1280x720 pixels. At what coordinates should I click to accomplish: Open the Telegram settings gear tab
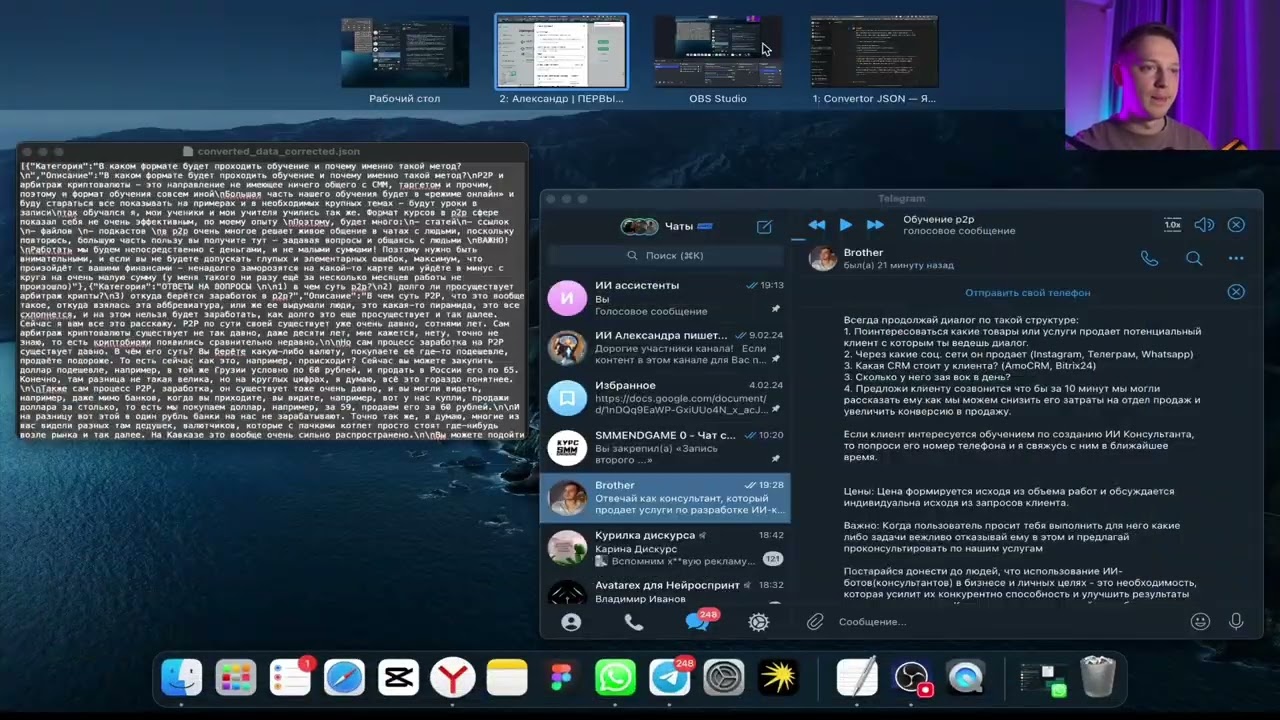tap(759, 622)
